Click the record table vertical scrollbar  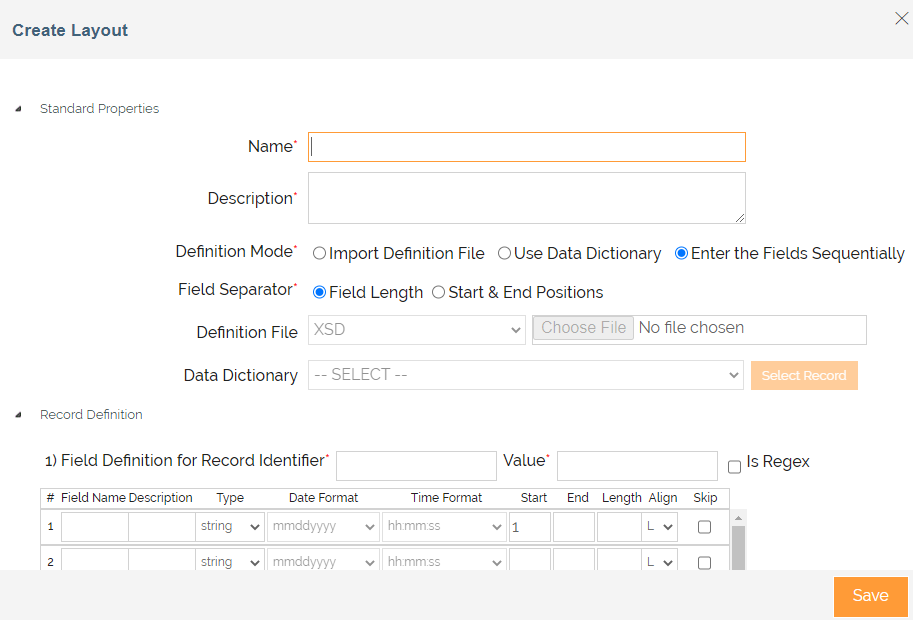point(738,545)
